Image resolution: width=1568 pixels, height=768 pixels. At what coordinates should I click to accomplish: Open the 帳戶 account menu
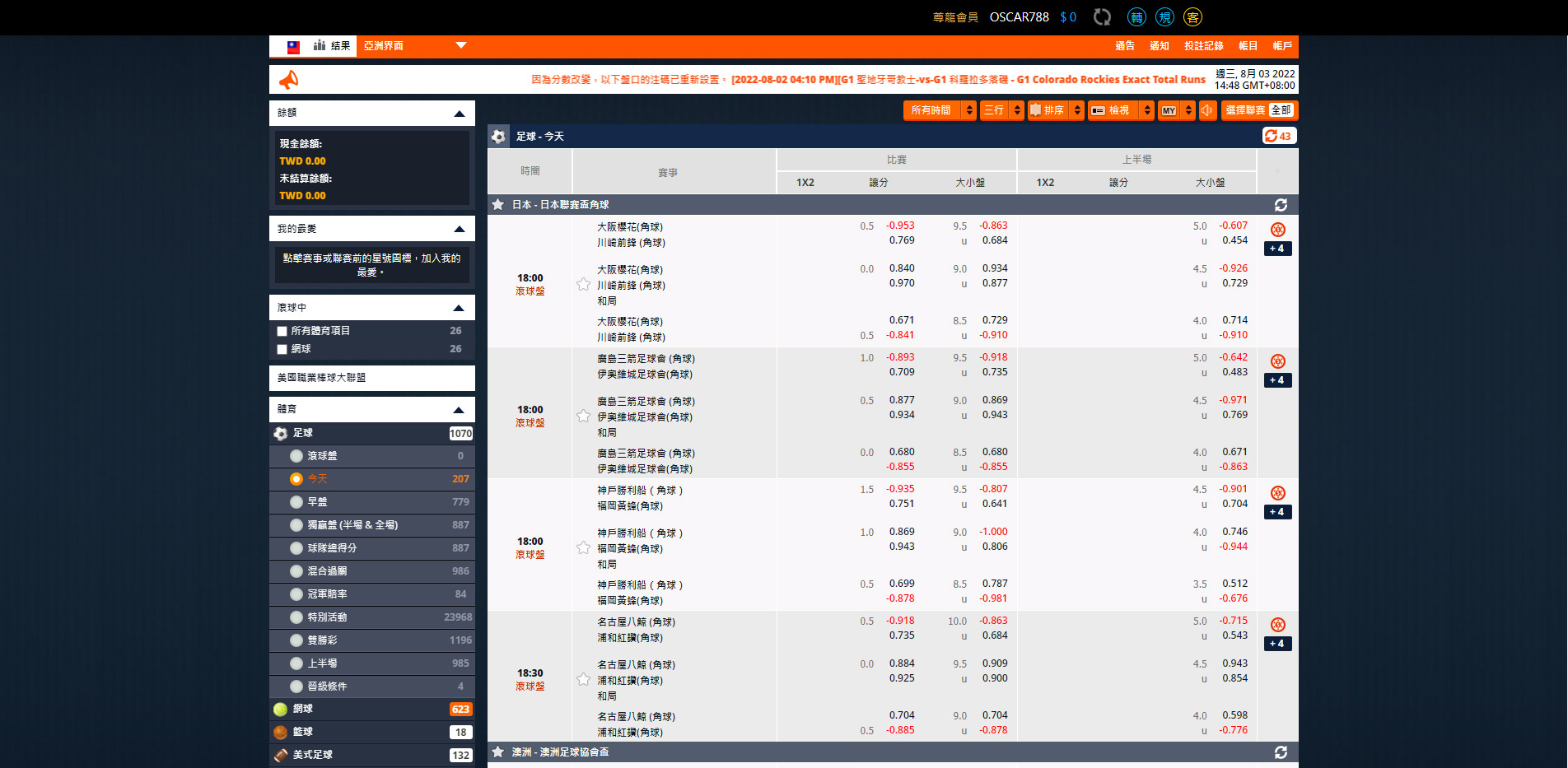tap(1281, 46)
